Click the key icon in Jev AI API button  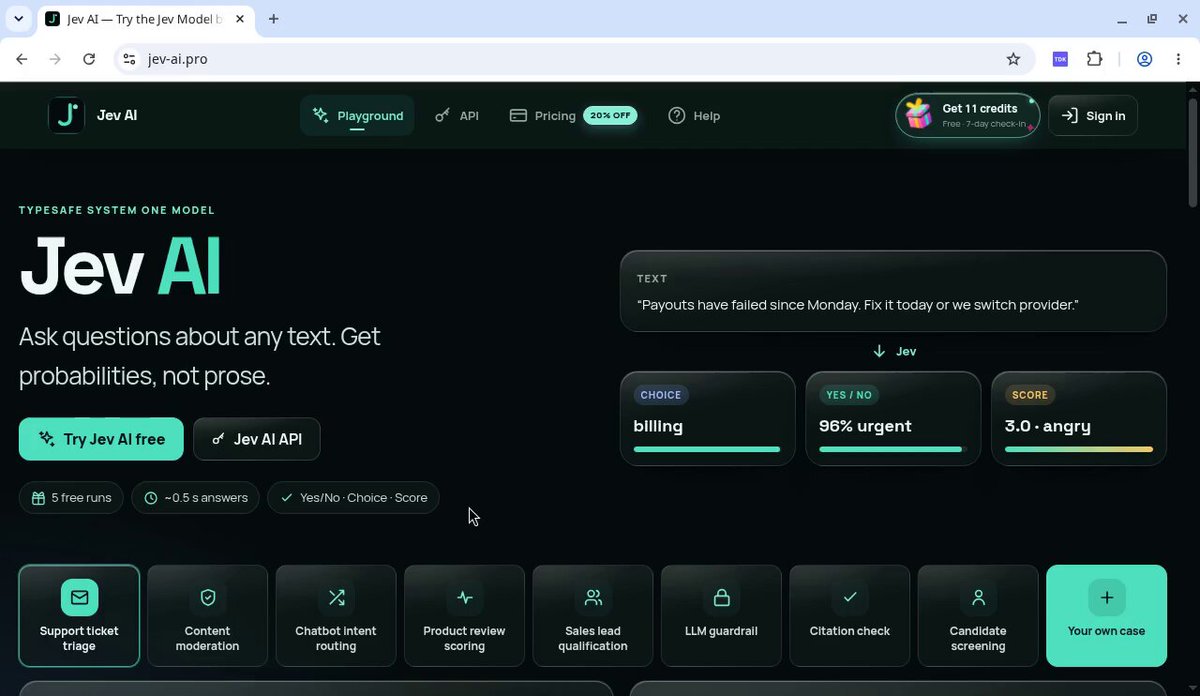click(218, 439)
